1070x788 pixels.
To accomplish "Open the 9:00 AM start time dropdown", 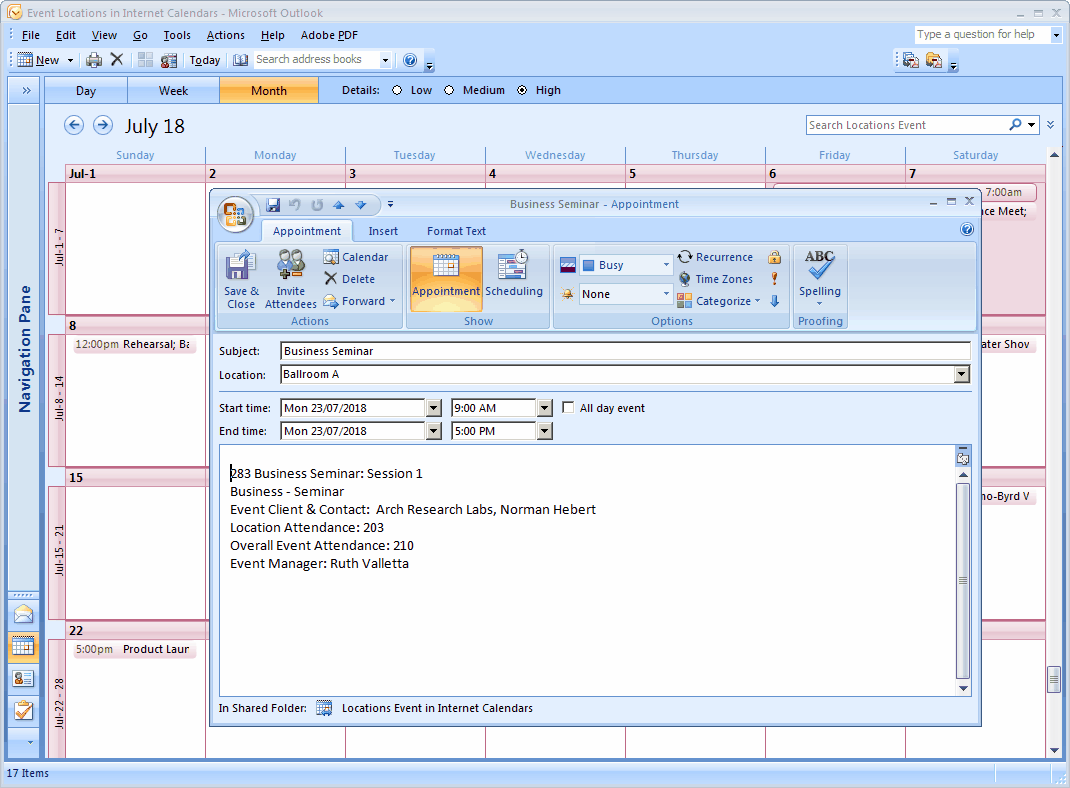I will (x=545, y=408).
